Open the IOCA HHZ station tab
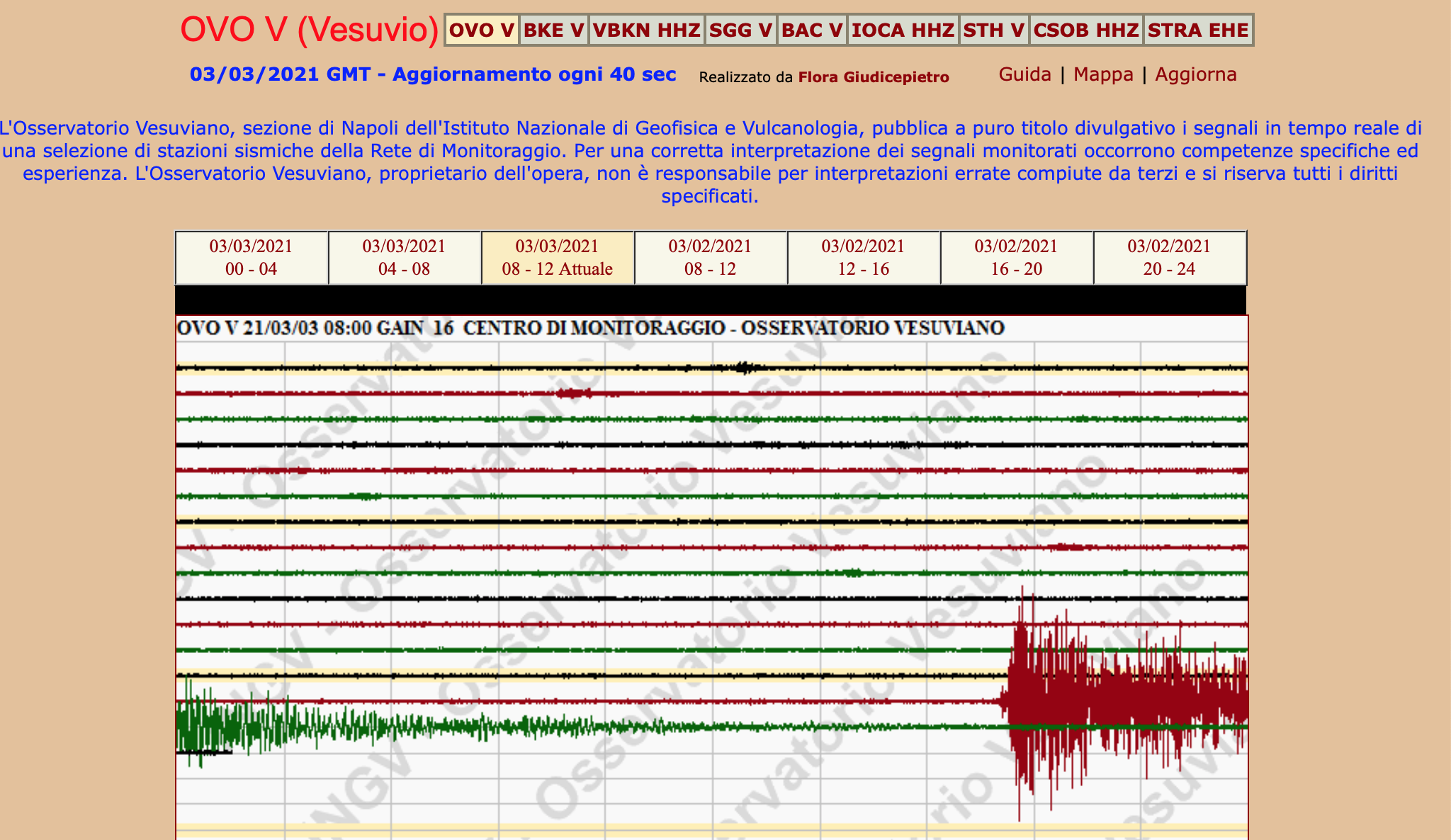The image size is (1451, 840). pos(903,30)
